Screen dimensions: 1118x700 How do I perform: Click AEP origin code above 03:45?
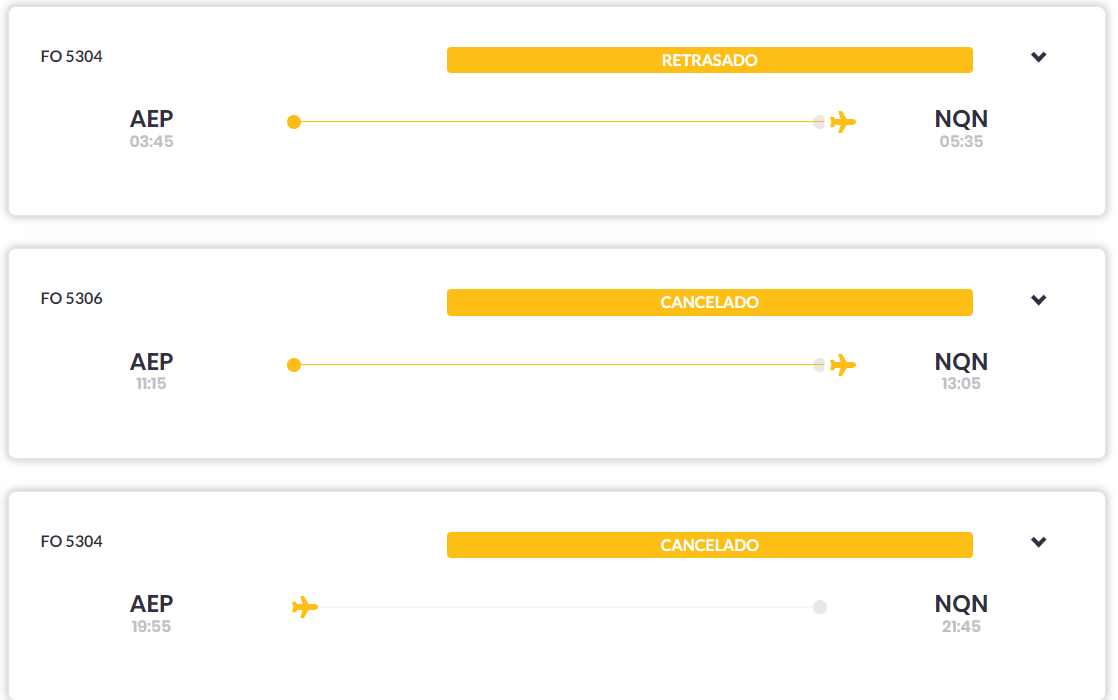[x=152, y=119]
